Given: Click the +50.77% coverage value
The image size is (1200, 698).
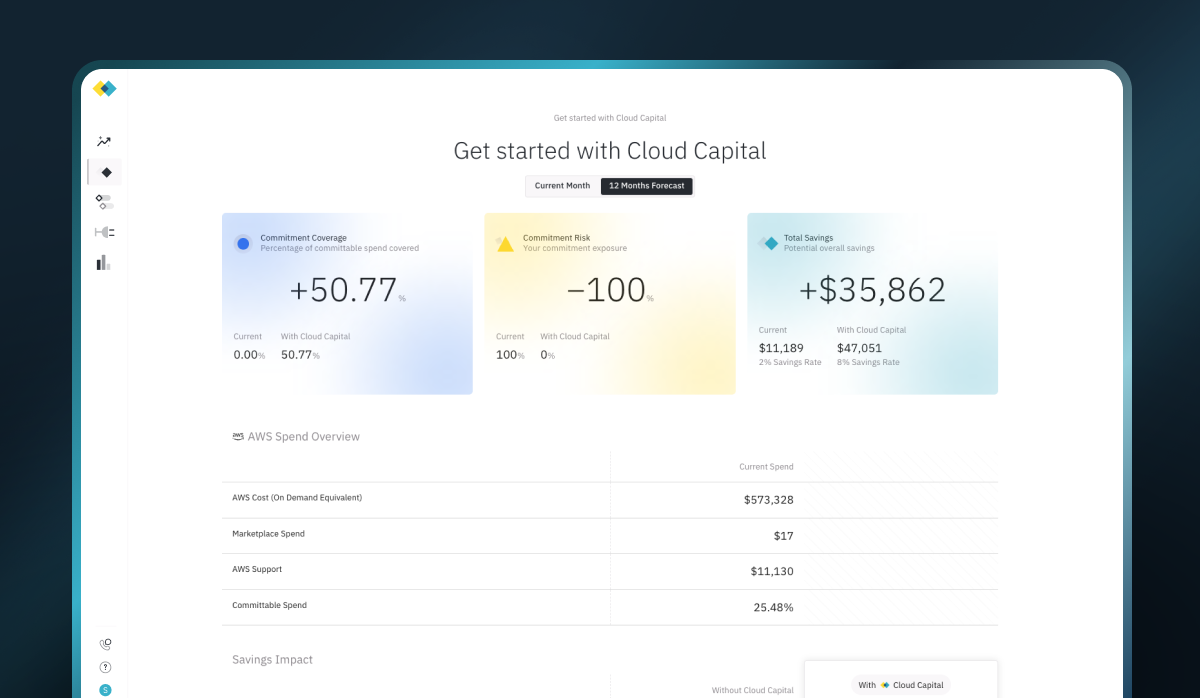Looking at the screenshot, I should (x=347, y=290).
